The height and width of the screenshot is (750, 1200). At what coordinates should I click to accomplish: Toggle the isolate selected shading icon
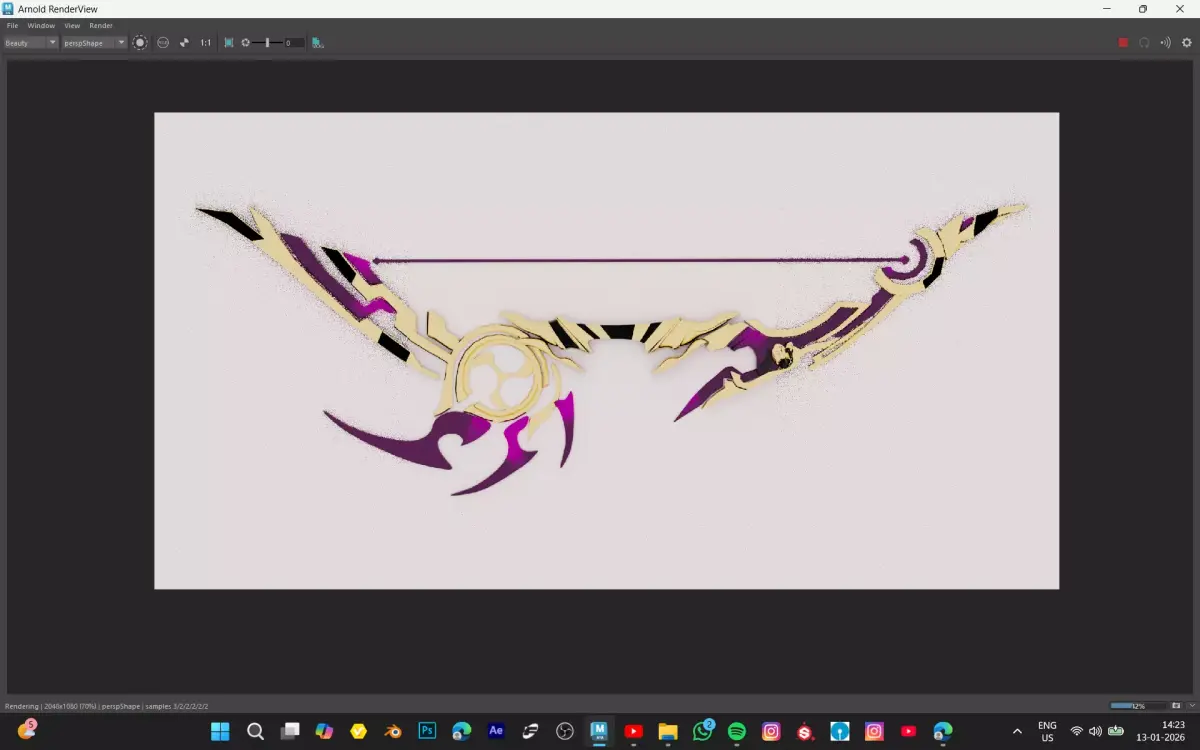pyautogui.click(x=140, y=43)
